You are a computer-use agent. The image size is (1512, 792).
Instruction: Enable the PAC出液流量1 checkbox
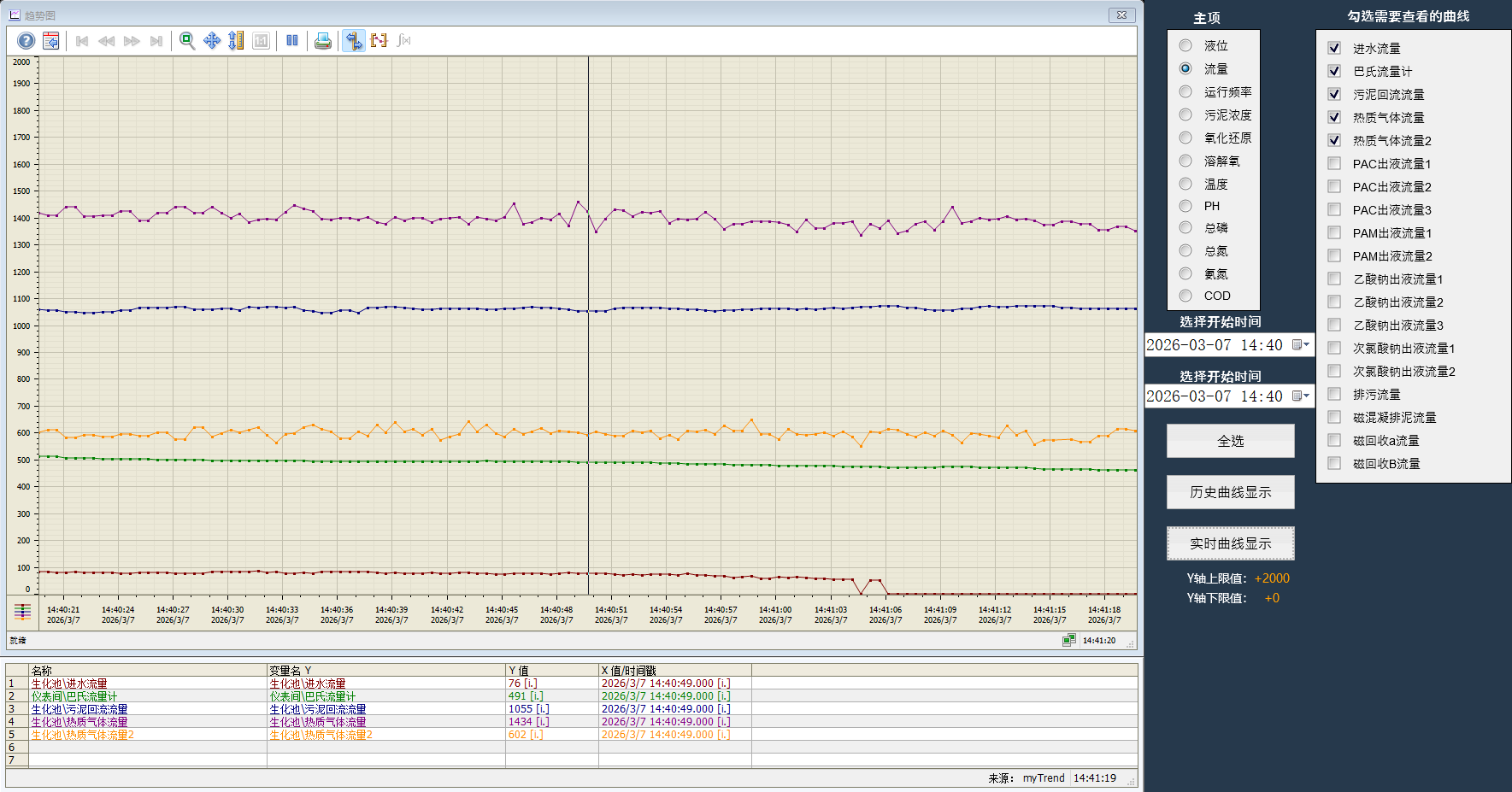pyautogui.click(x=1334, y=164)
